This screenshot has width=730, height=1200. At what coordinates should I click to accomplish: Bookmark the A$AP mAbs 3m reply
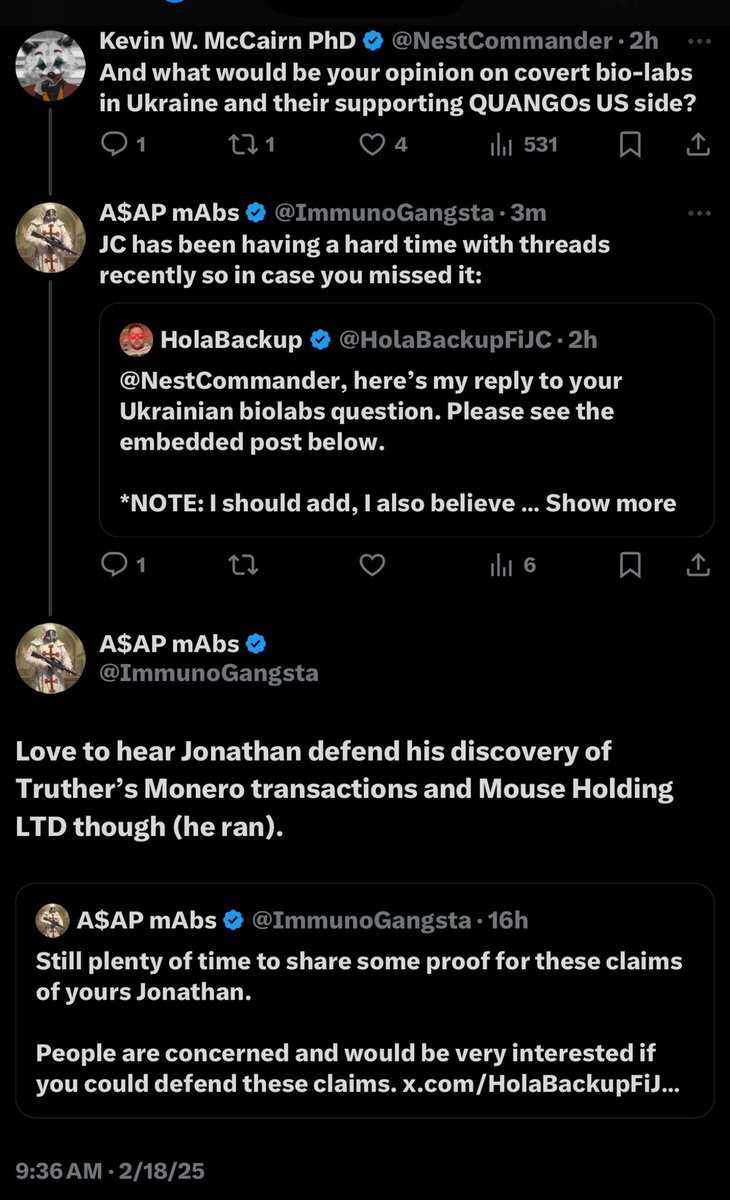pos(630,565)
